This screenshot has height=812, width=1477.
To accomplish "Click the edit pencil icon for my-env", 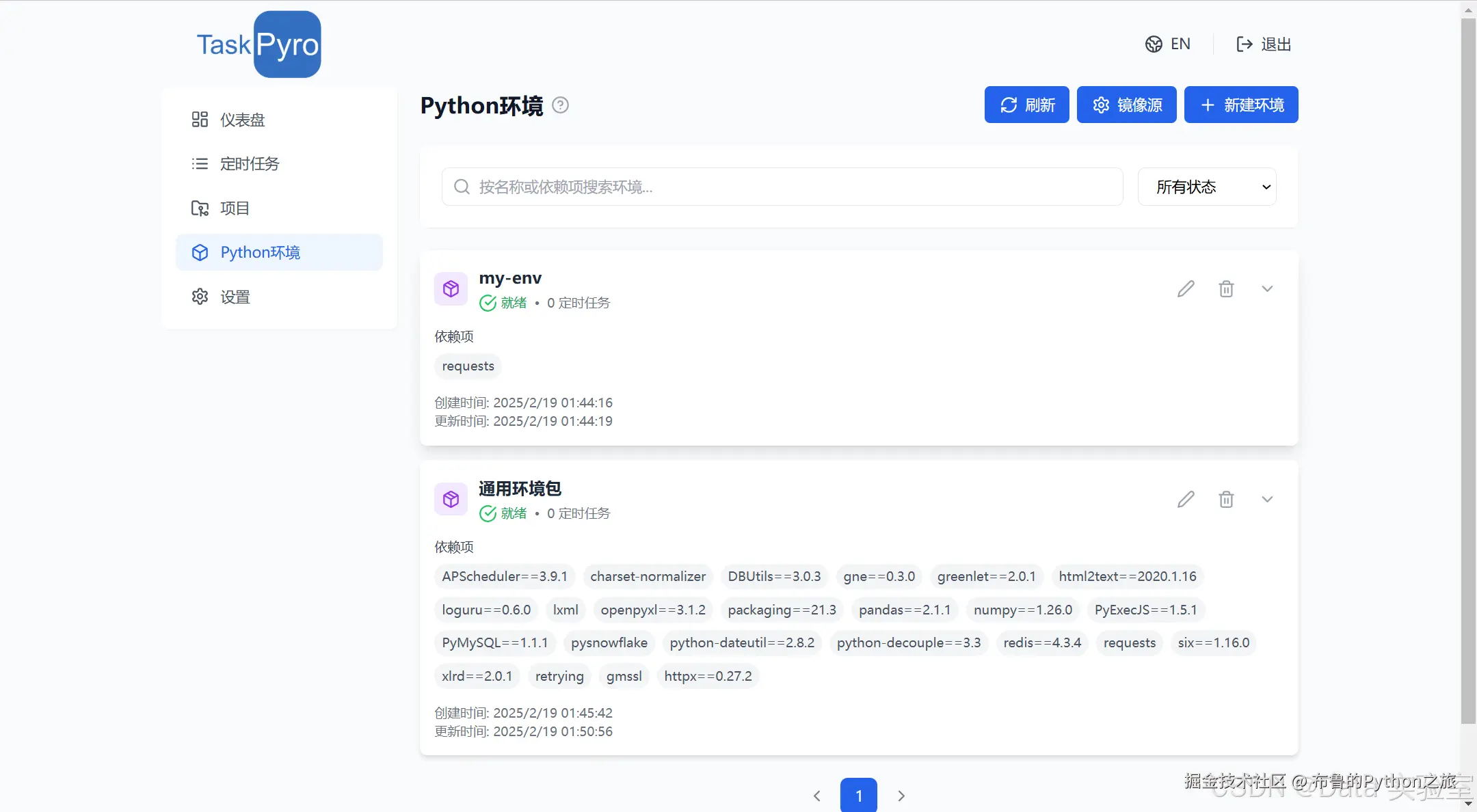I will coord(1185,288).
